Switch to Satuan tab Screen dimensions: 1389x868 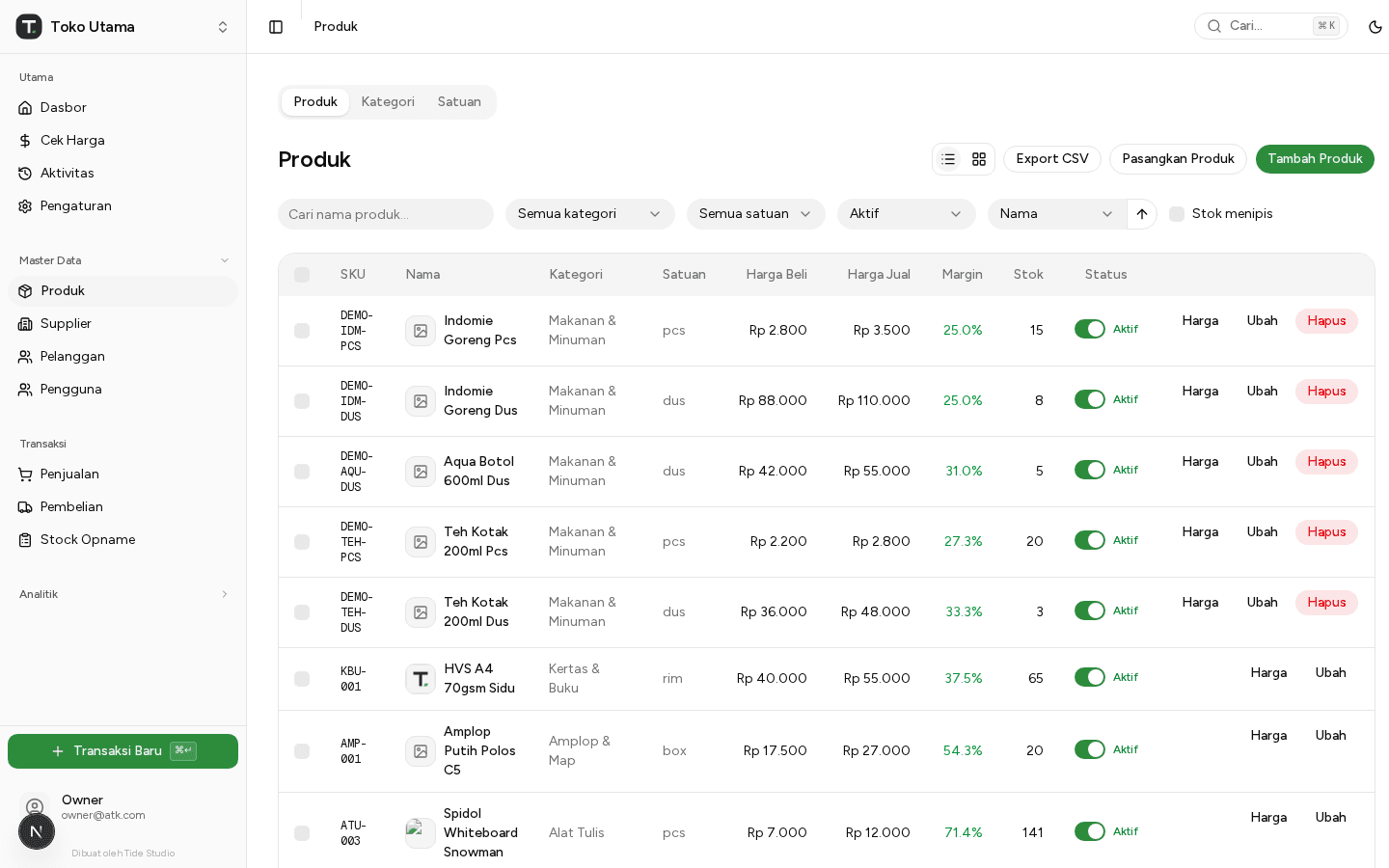pos(459,102)
